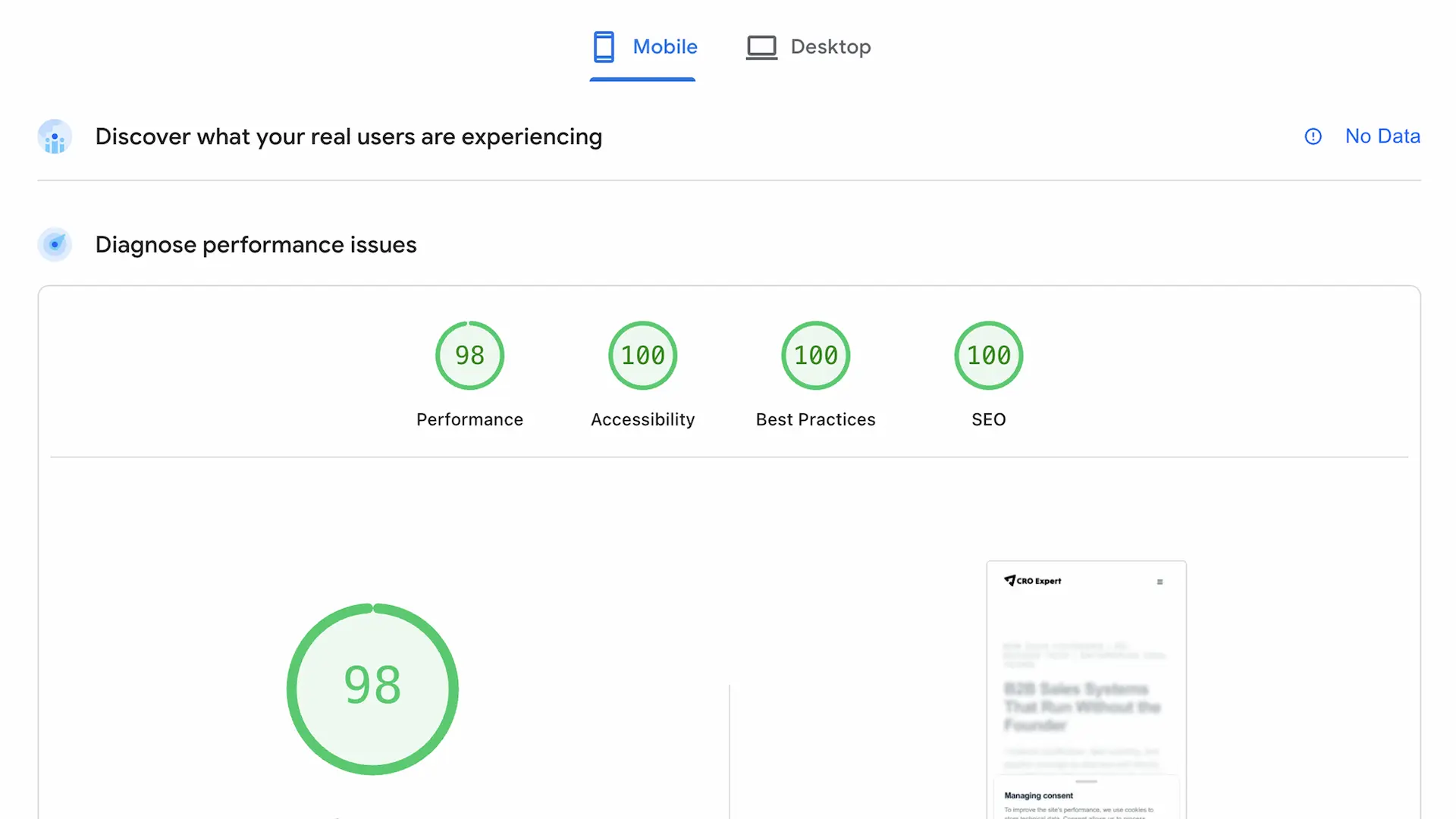Click the Performance label below its gauge
The image size is (1456, 819).
(x=469, y=419)
